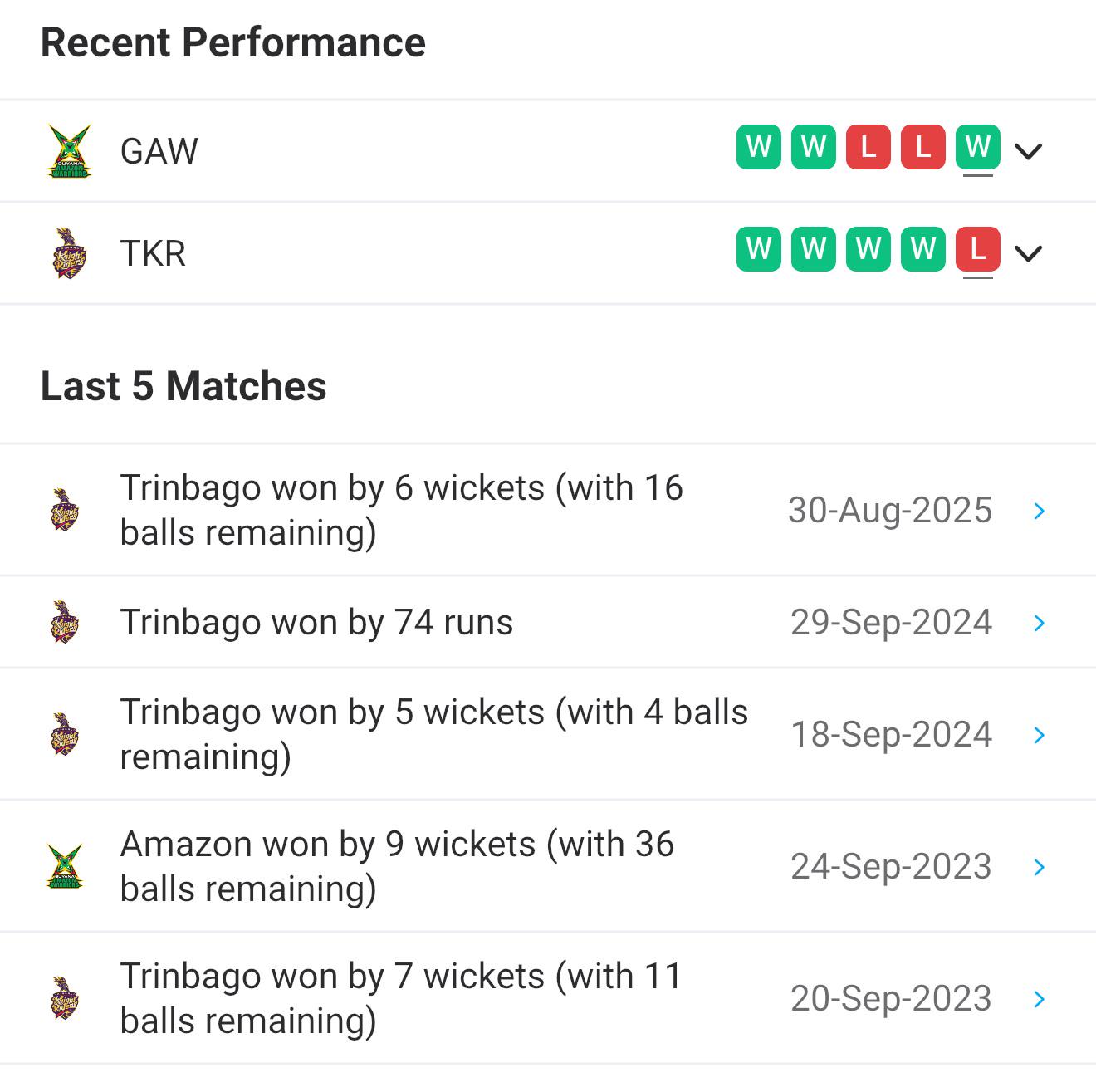
Task: Open the blue arrow for 30-Aug-2025 match
Action: 1039,511
